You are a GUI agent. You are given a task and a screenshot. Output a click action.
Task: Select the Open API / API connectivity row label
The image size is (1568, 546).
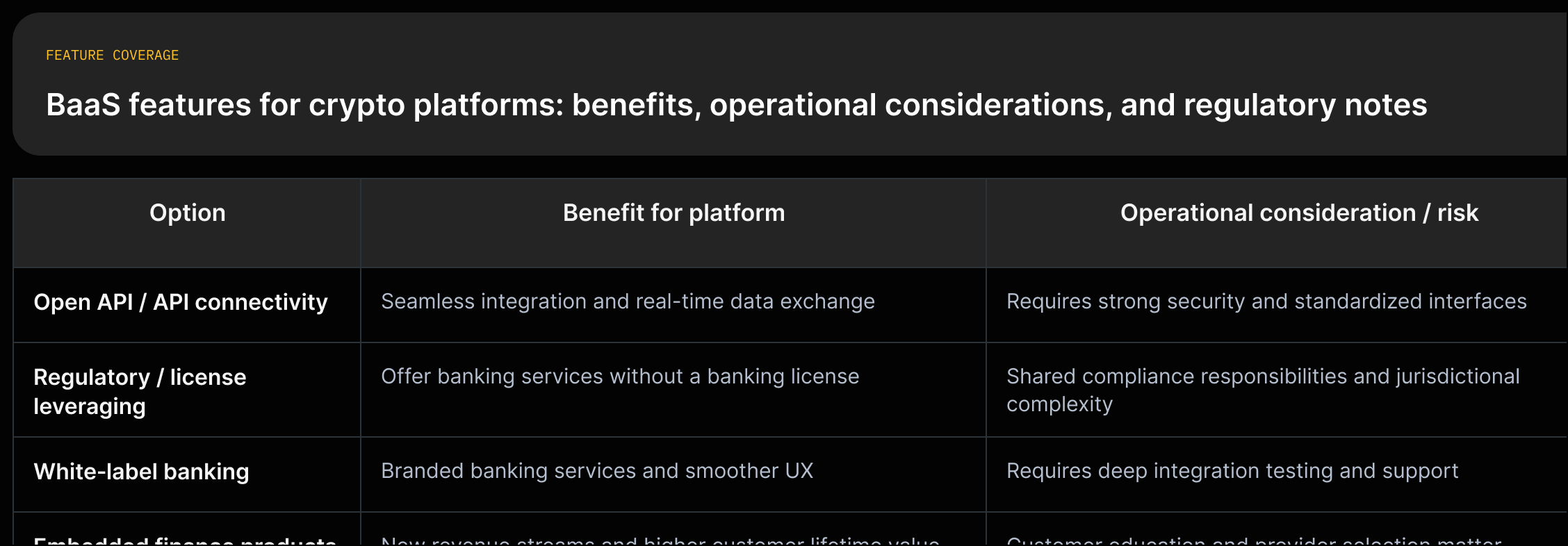(181, 302)
